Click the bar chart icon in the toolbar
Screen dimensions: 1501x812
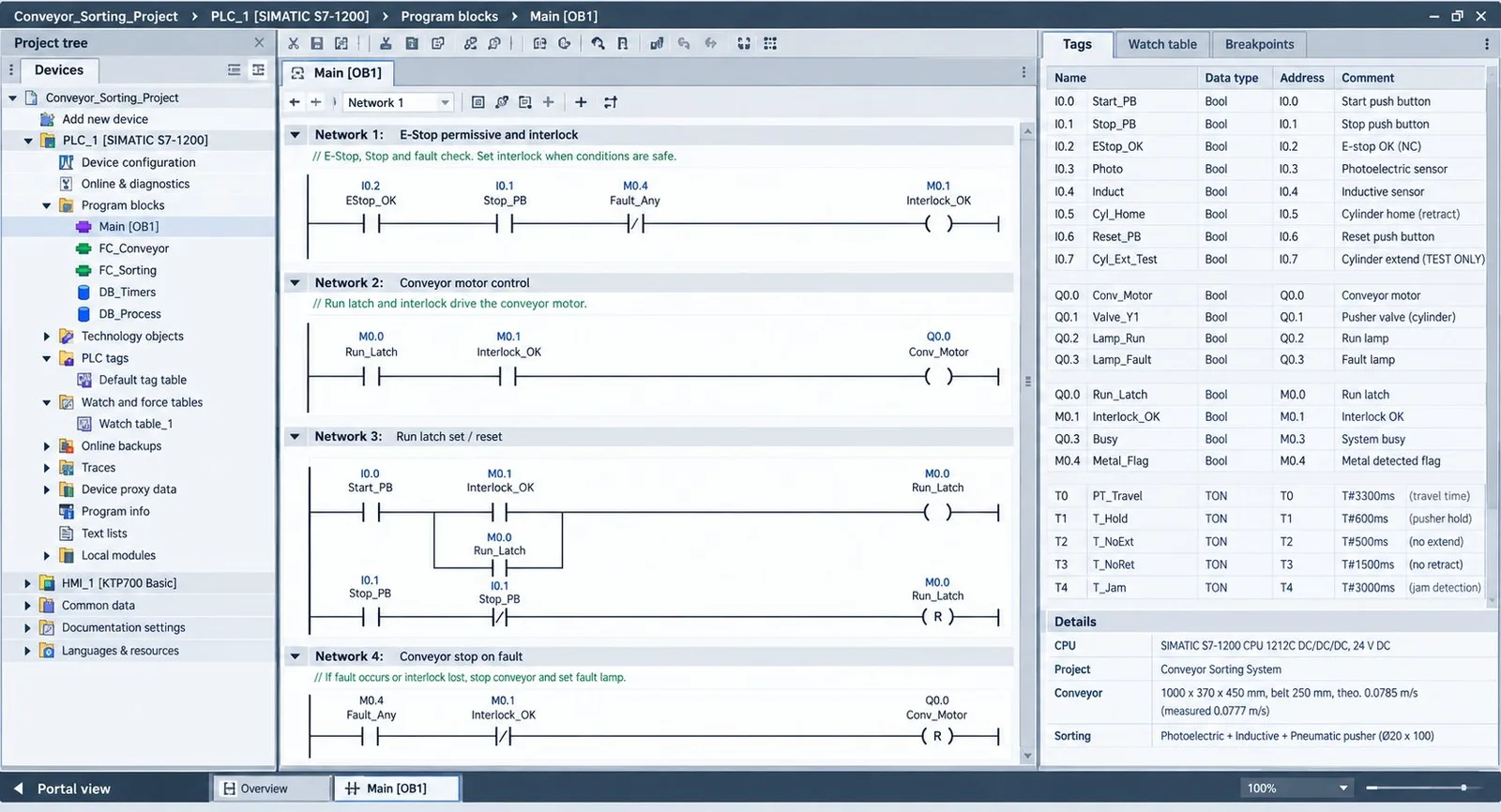[x=657, y=43]
